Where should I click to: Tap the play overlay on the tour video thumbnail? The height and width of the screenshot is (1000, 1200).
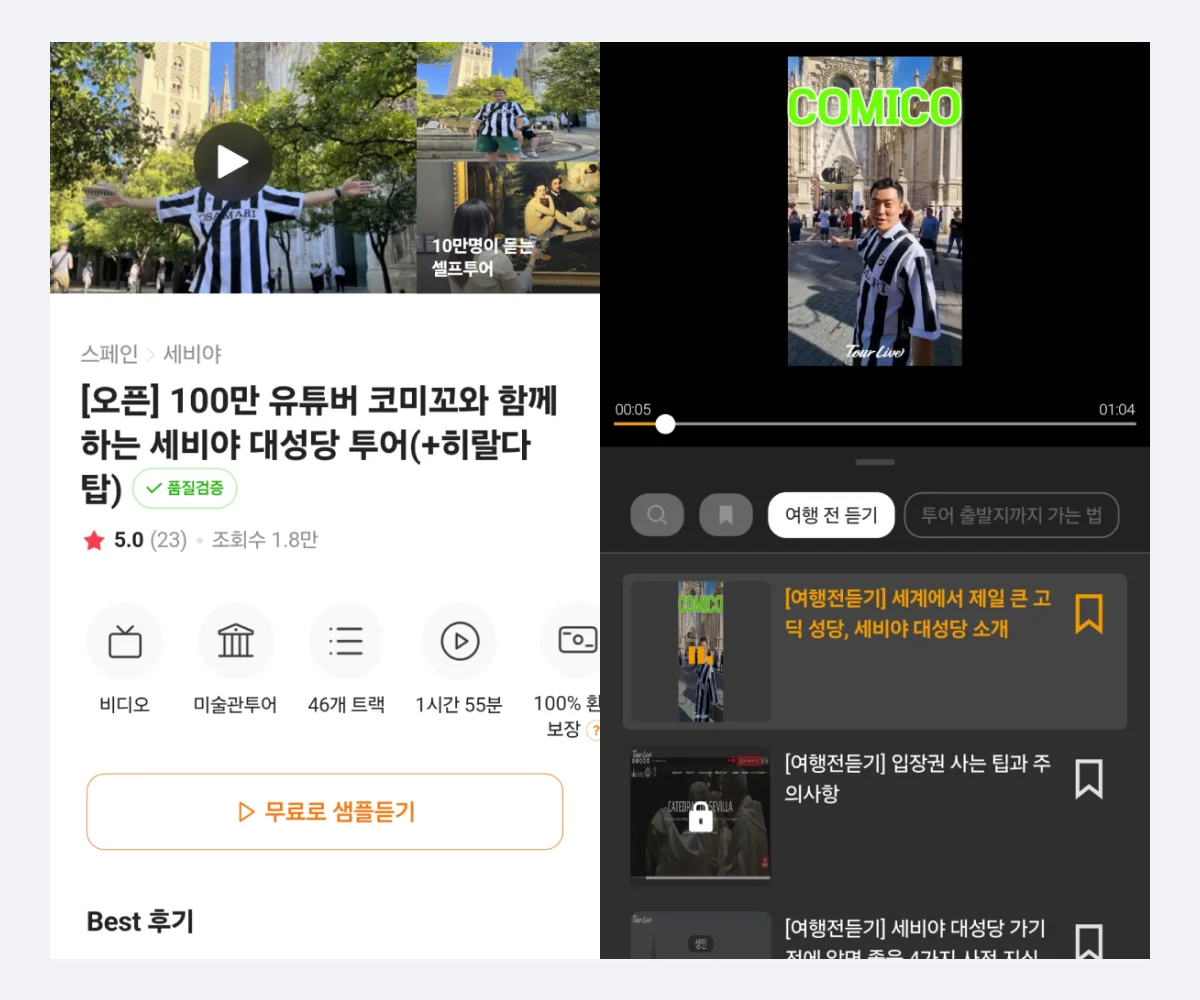coord(232,160)
